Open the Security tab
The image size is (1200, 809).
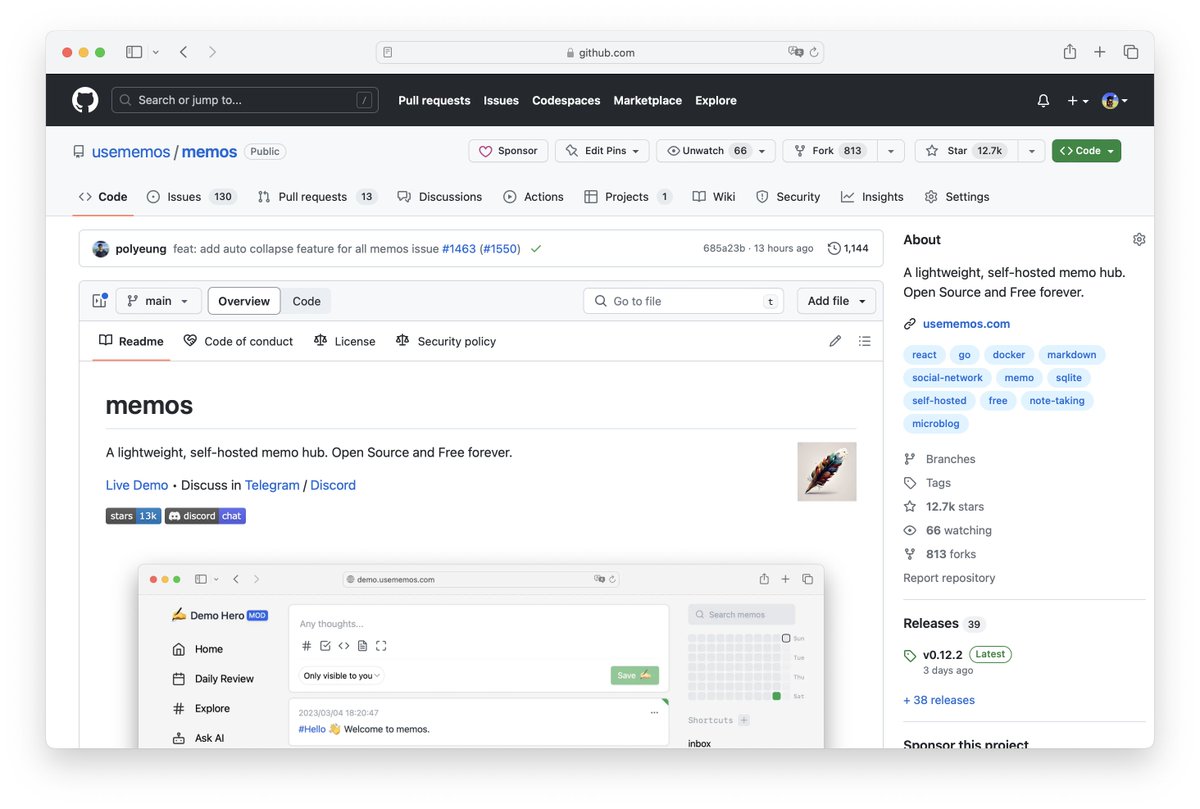tap(788, 197)
